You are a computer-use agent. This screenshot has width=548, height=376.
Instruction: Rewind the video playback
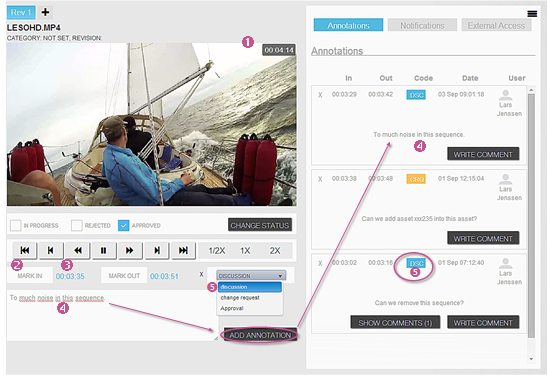[78, 250]
